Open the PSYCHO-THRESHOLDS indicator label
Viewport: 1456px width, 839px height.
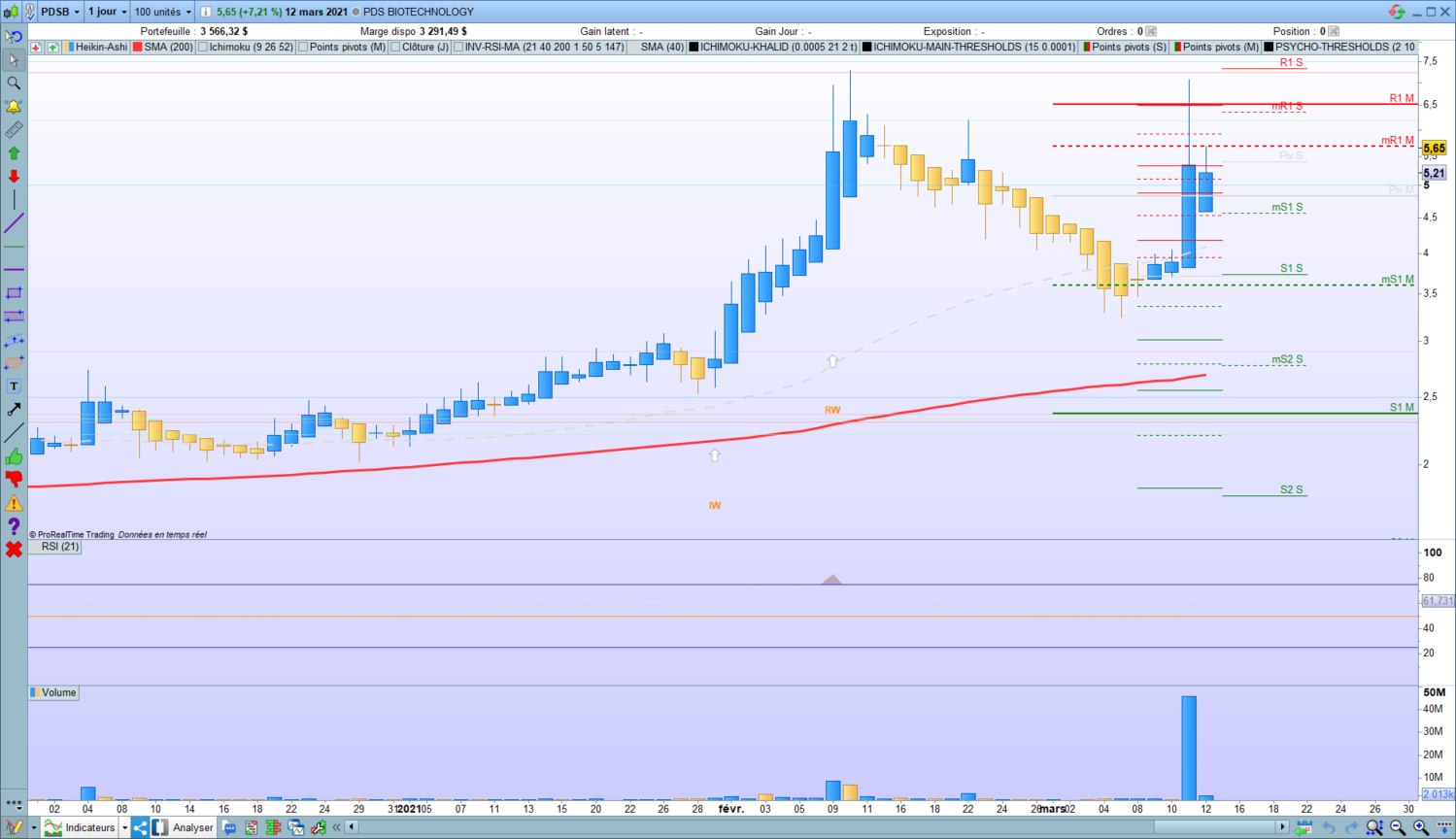pyautogui.click(x=1345, y=47)
